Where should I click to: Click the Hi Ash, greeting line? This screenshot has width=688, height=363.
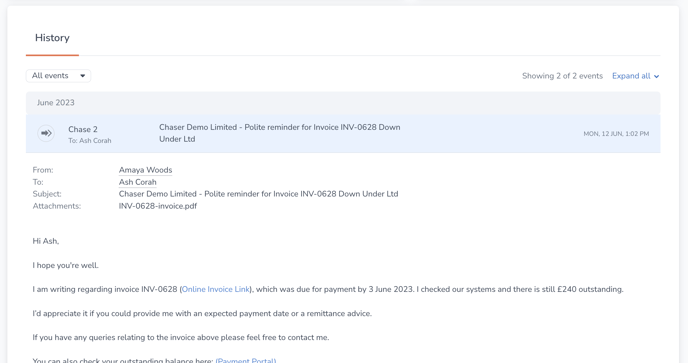pyautogui.click(x=46, y=241)
